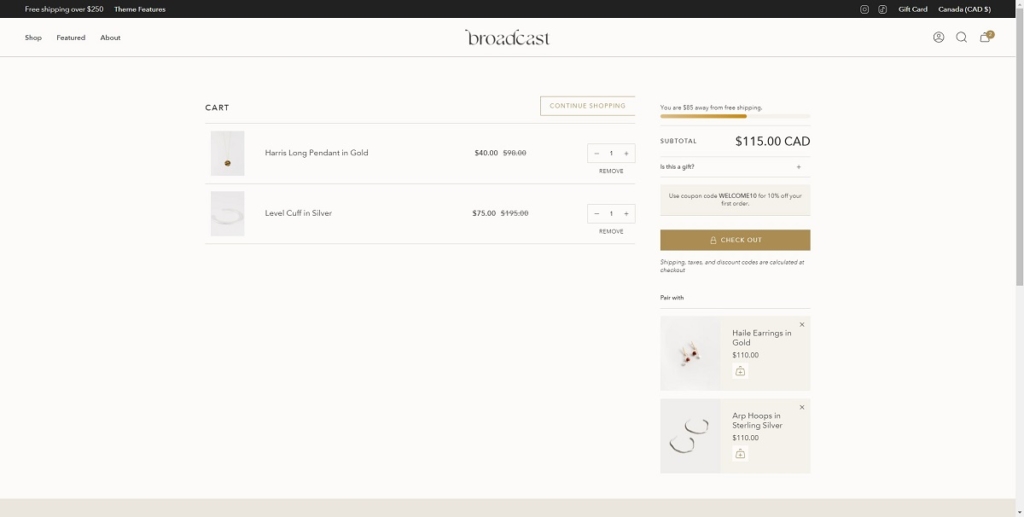Screen dimensions: 1024x517
Task: Dismiss the Arp Hoops suggestion
Action: pos(802,407)
